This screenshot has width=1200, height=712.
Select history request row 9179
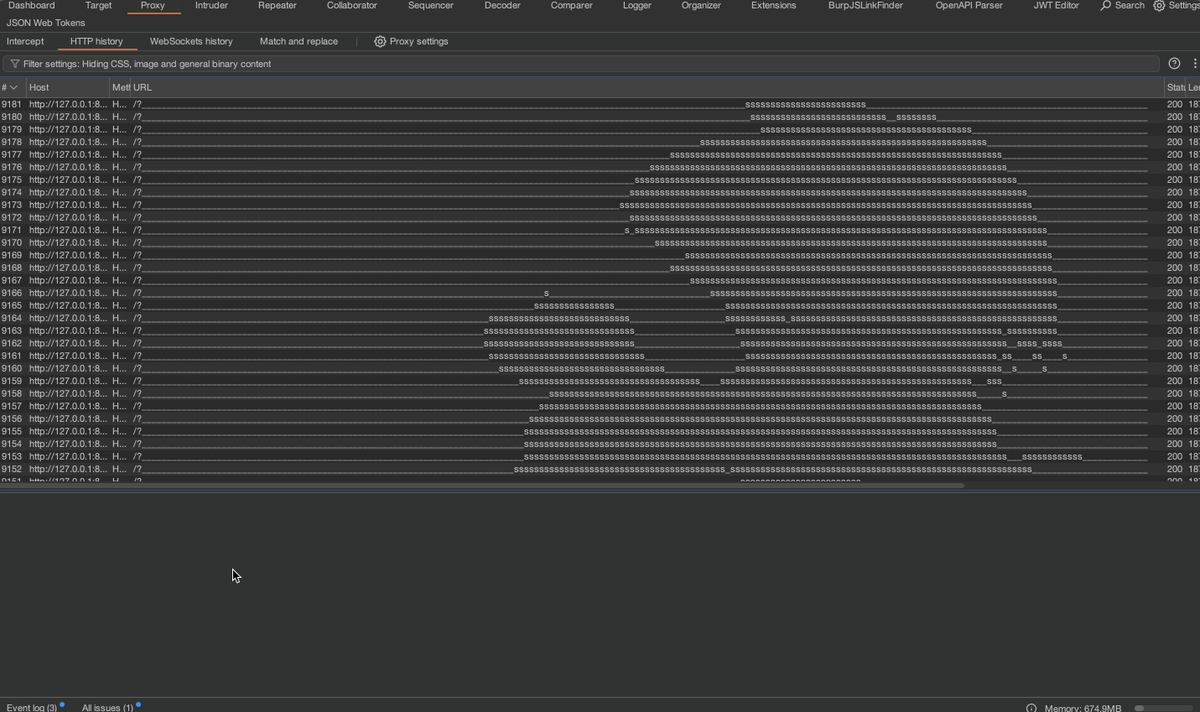(x=600, y=130)
